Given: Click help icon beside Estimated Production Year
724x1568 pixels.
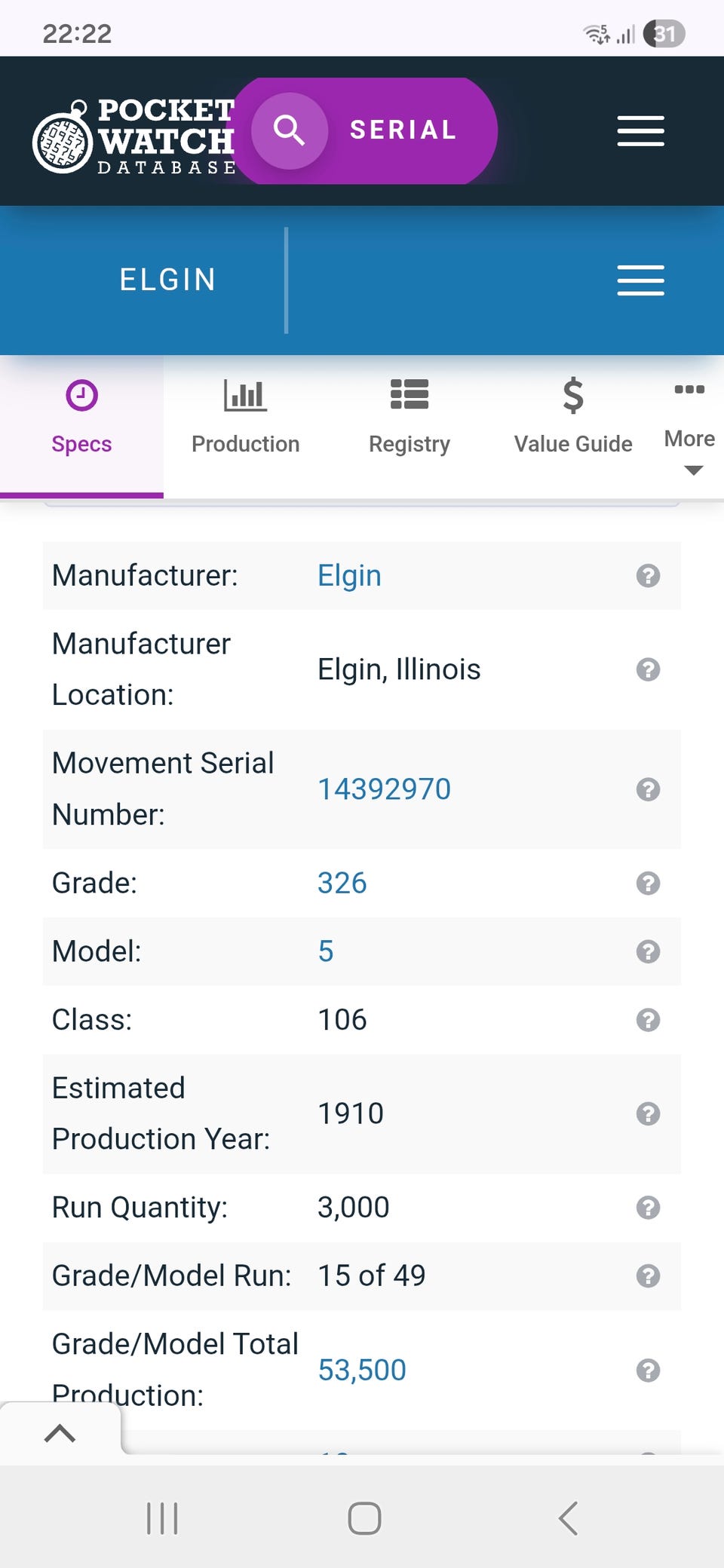Looking at the screenshot, I should 648,1113.
